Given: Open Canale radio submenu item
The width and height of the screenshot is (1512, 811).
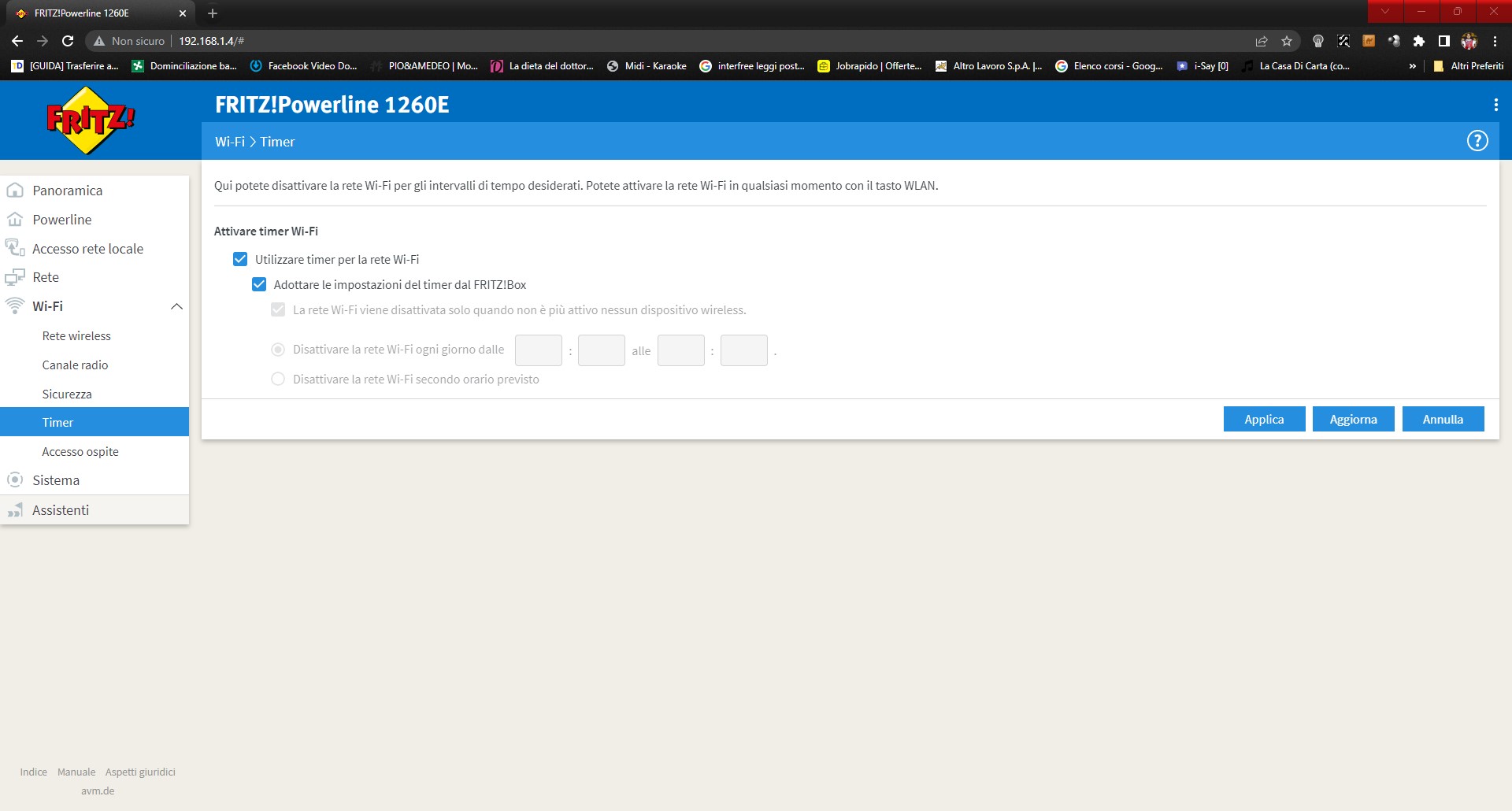Looking at the screenshot, I should [x=94, y=365].
